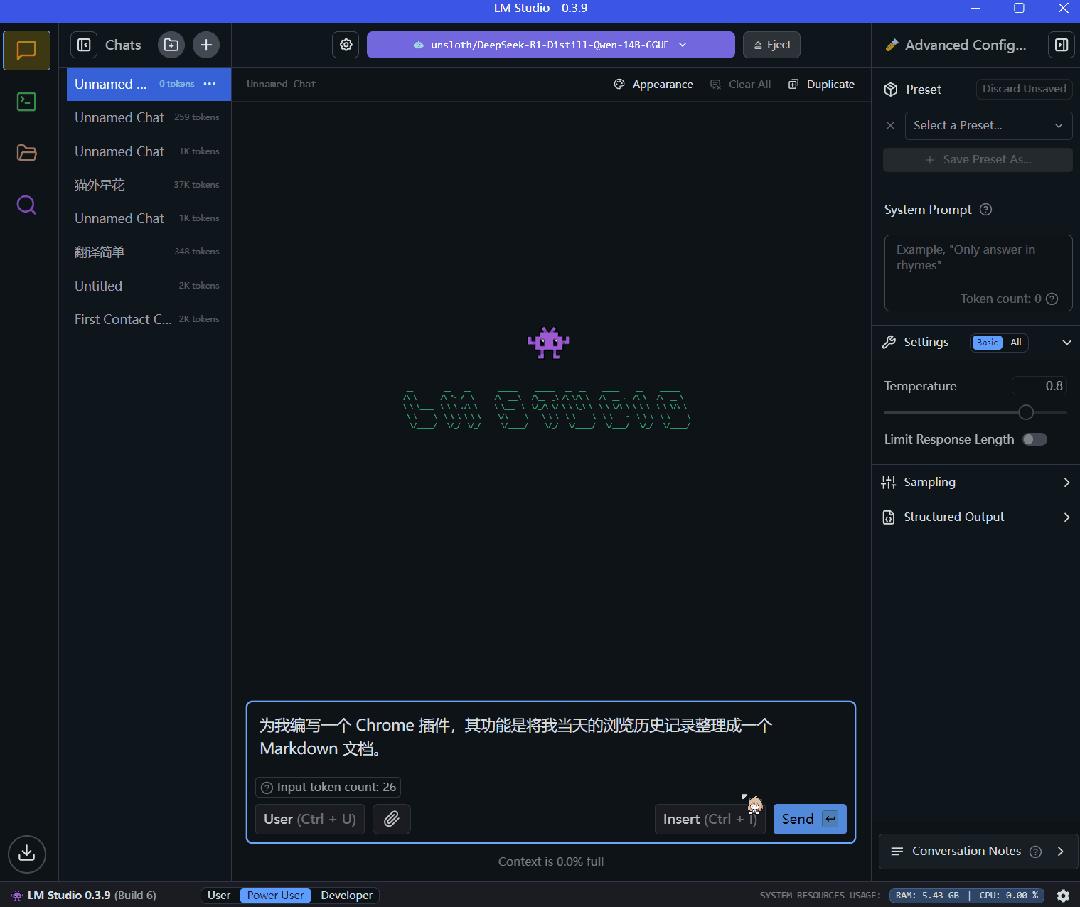Click Clear All messages

pos(740,84)
